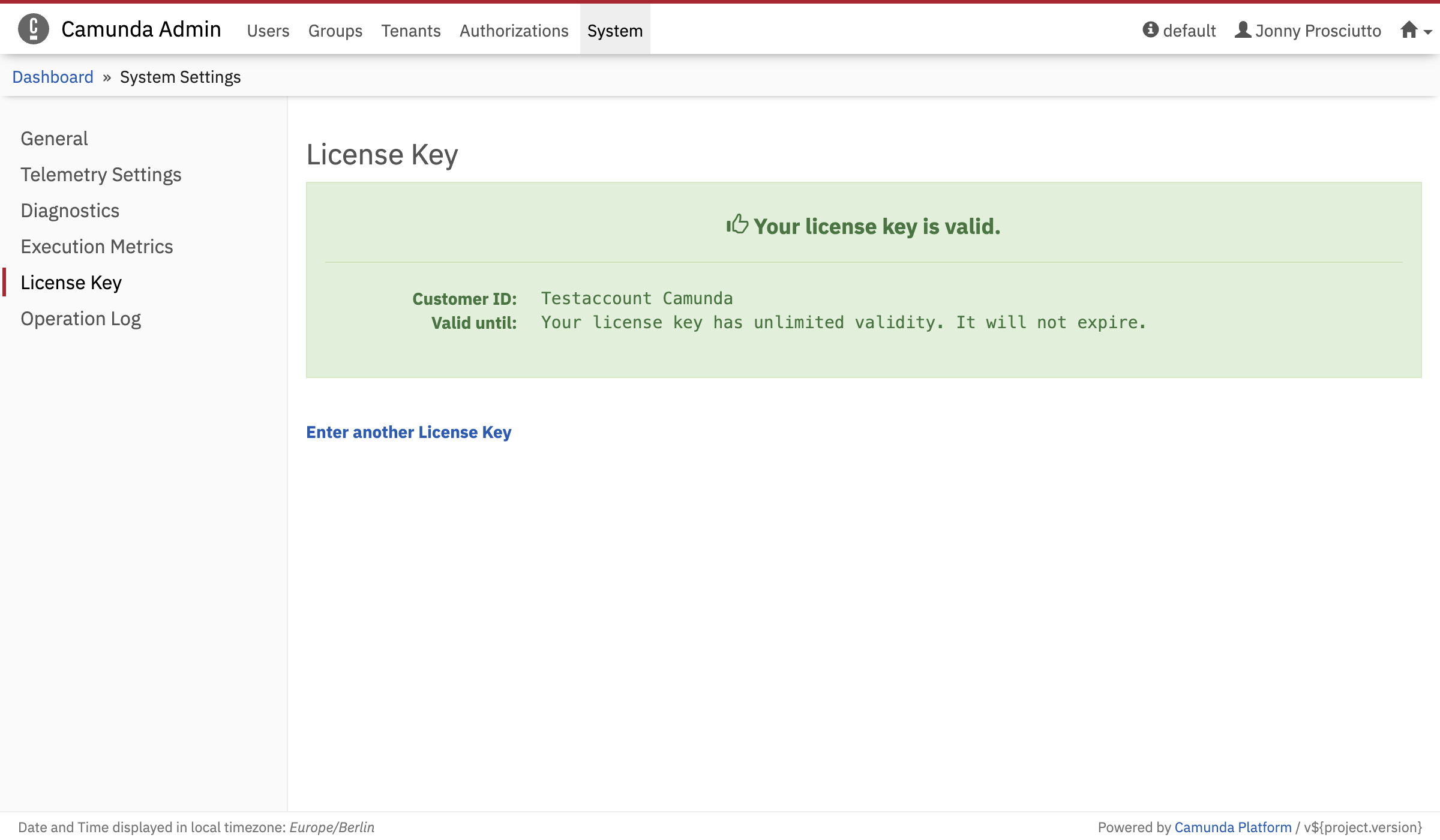The image size is (1440, 840).
Task: Open the Users menu
Action: pos(268,31)
